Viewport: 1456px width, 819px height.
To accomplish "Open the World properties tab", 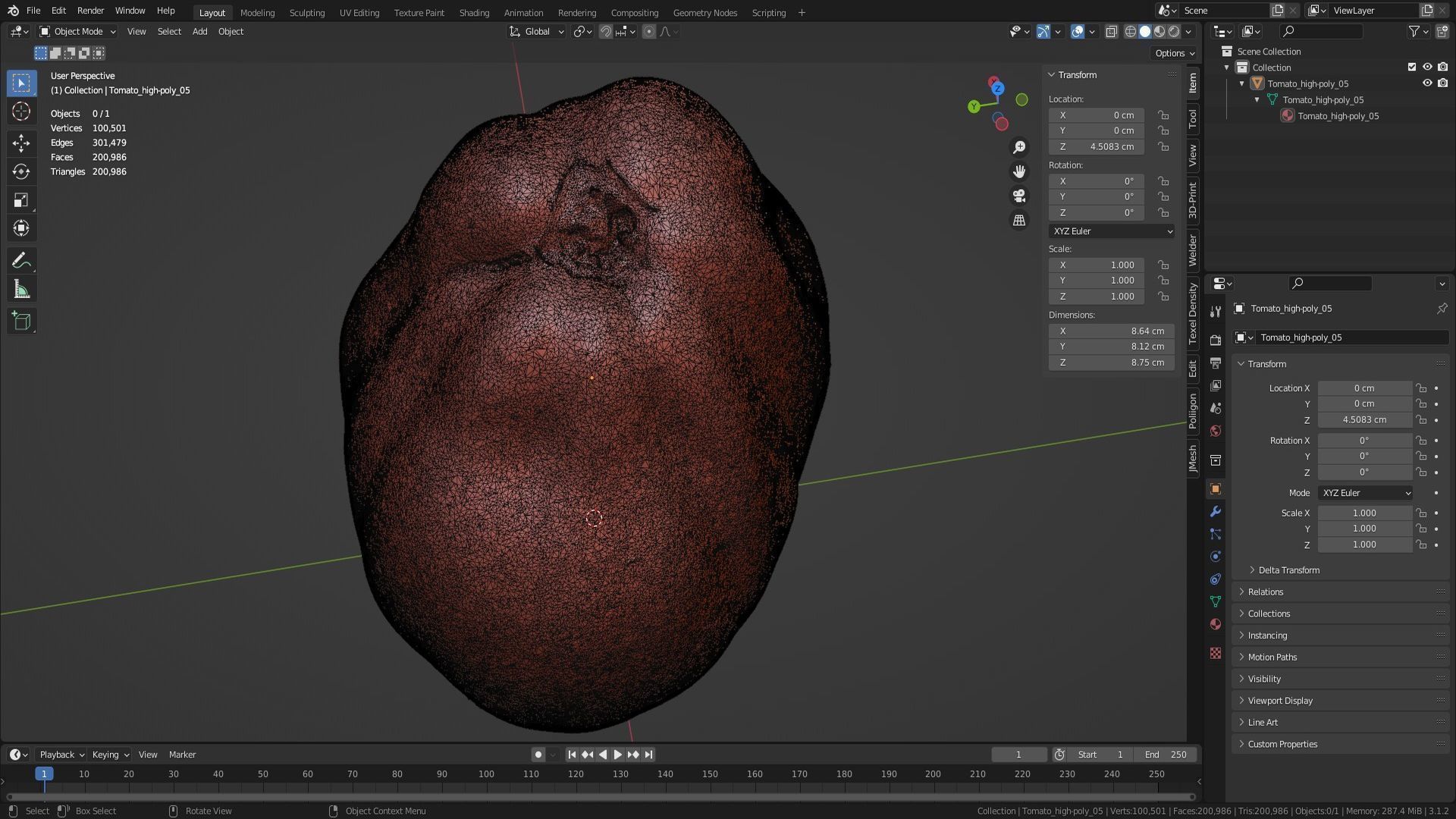I will 1216,431.
